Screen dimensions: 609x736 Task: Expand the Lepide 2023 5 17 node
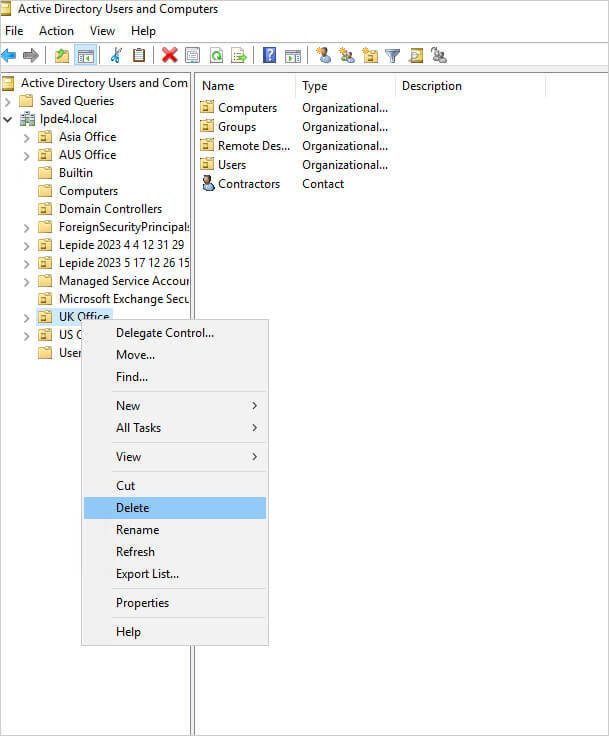[x=27, y=264]
